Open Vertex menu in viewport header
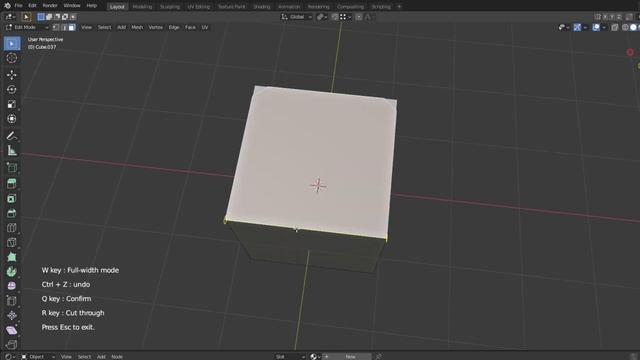Viewport: 640px width, 360px height. [156, 27]
